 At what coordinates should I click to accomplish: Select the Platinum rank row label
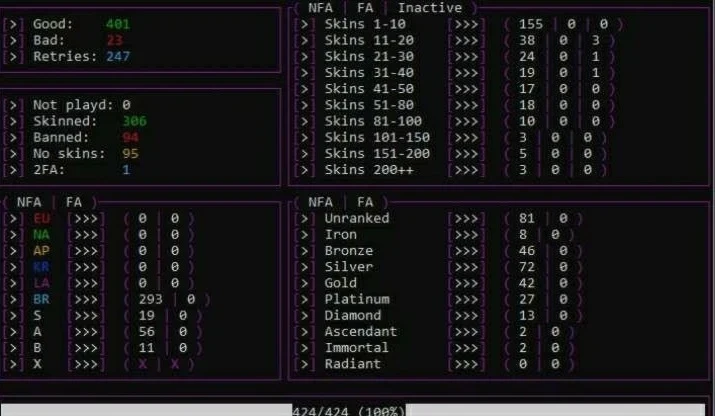pos(357,299)
